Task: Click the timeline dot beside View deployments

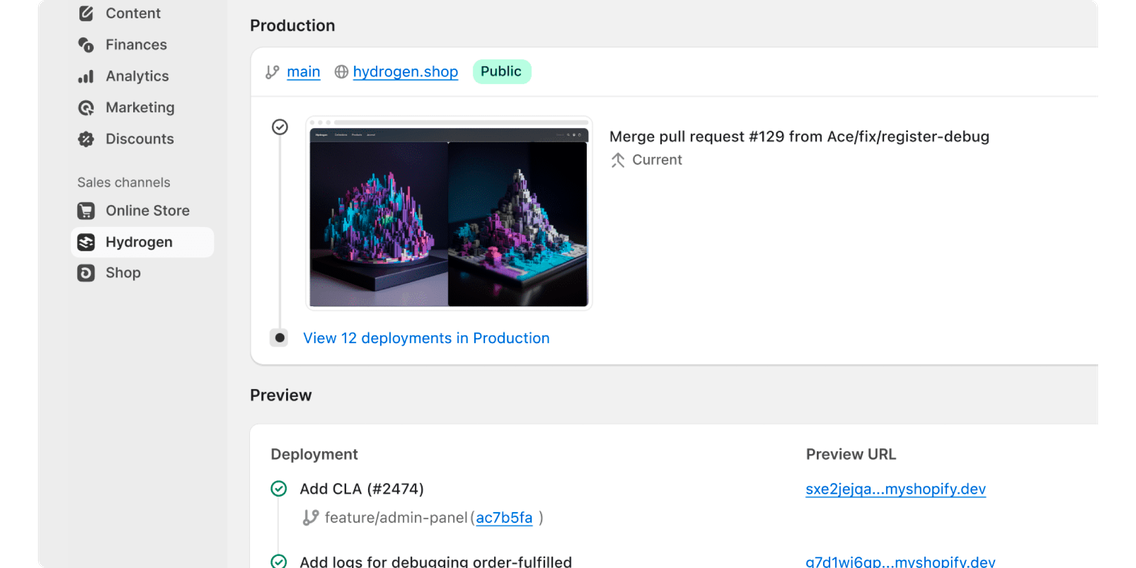Action: [280, 338]
